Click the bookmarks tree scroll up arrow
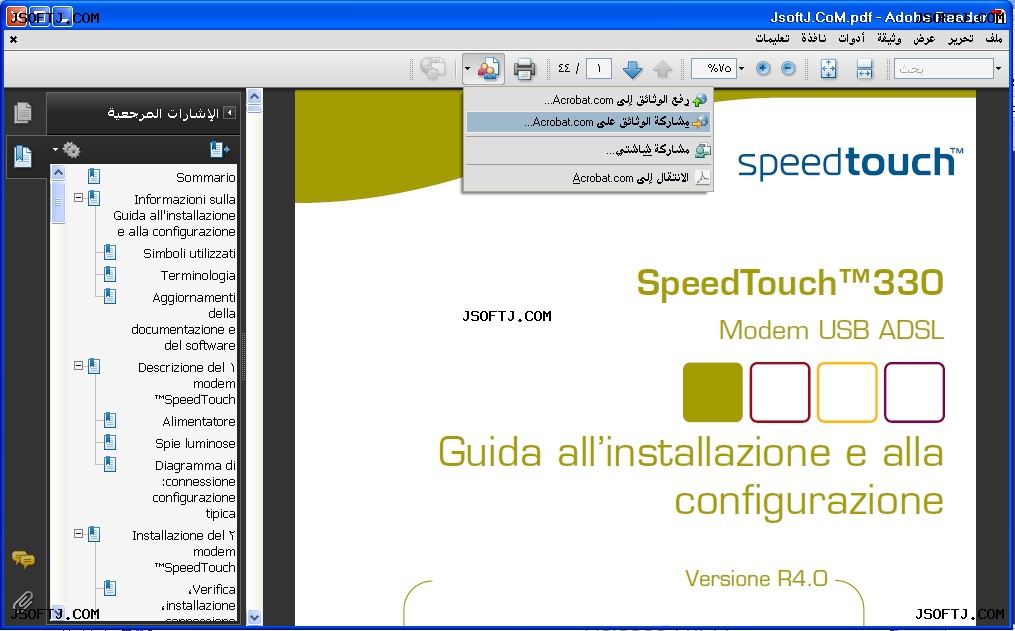The width and height of the screenshot is (1015, 631). 58,172
